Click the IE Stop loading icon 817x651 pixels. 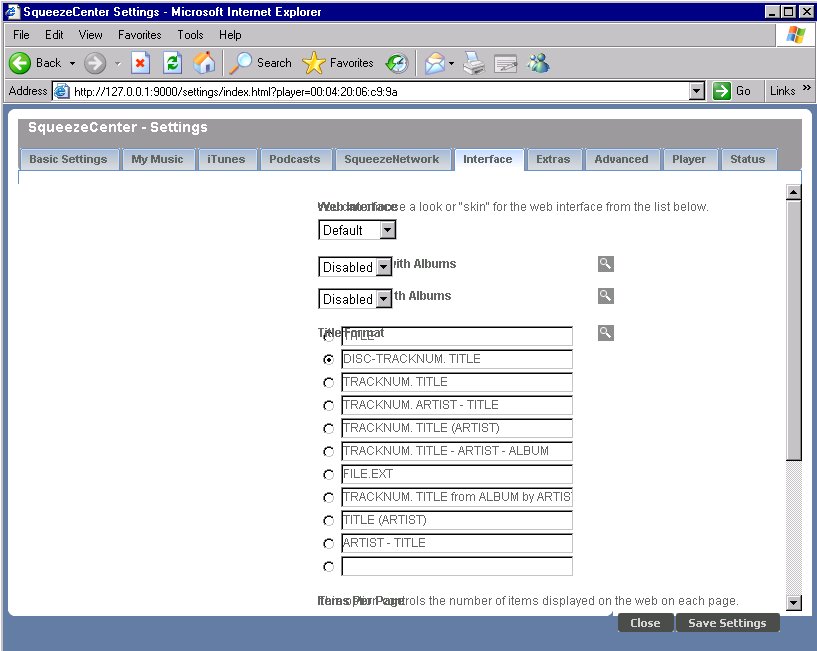point(141,63)
